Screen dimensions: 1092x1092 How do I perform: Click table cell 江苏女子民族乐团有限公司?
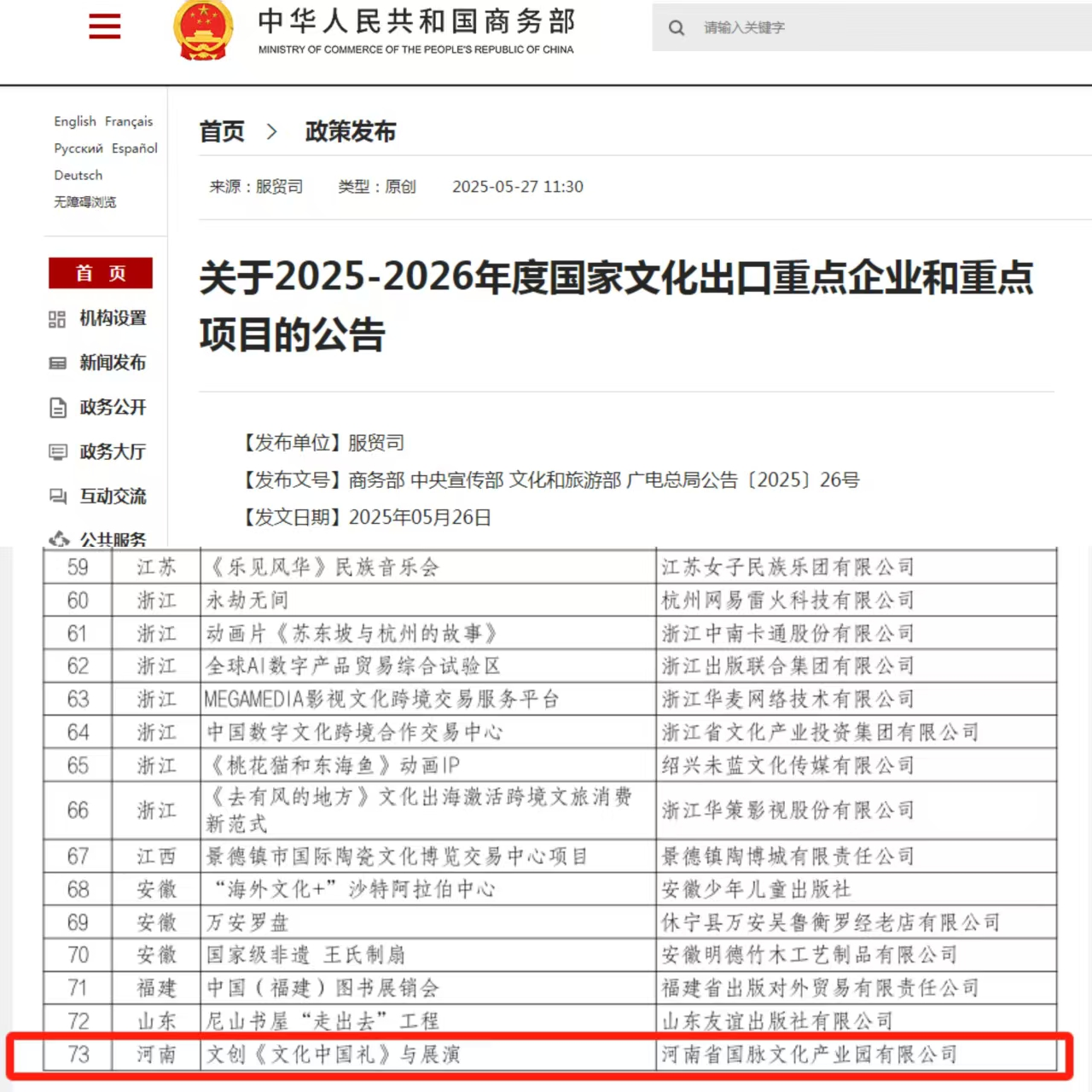tap(857, 567)
